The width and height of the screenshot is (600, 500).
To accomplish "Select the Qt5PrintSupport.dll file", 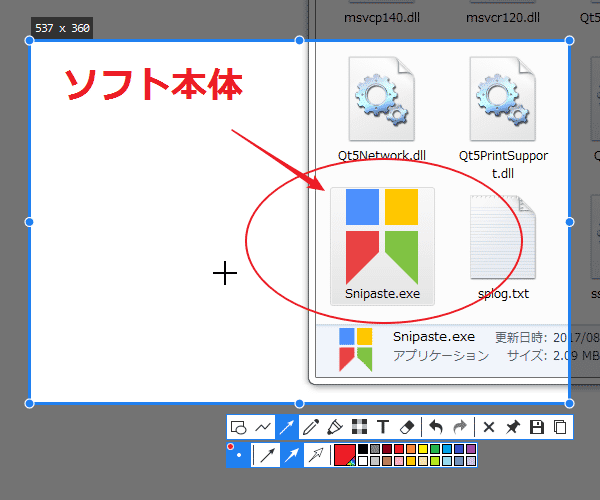I will coord(503,118).
